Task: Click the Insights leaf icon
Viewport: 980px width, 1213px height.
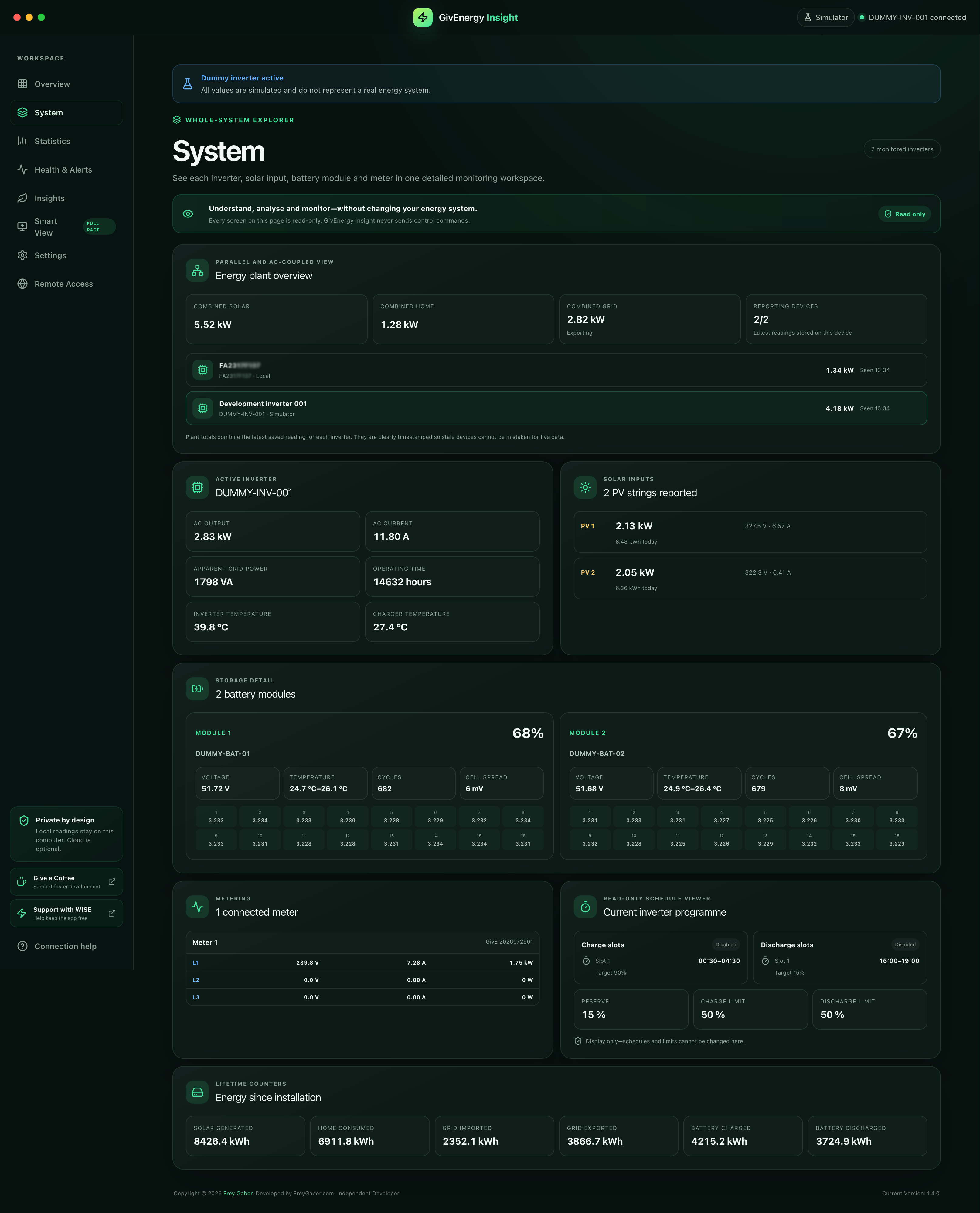Action: 22,198
